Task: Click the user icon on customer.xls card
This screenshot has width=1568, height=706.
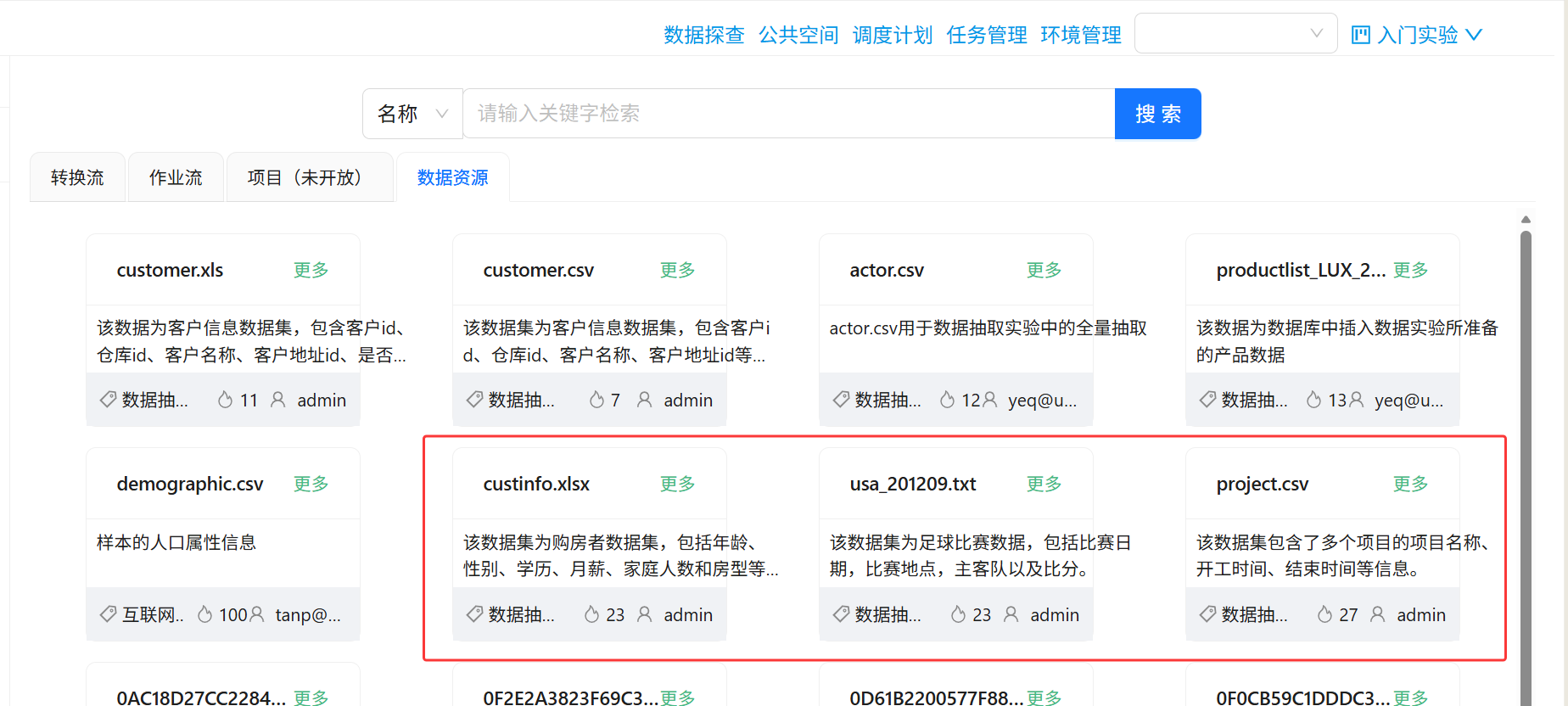Action: [x=278, y=400]
